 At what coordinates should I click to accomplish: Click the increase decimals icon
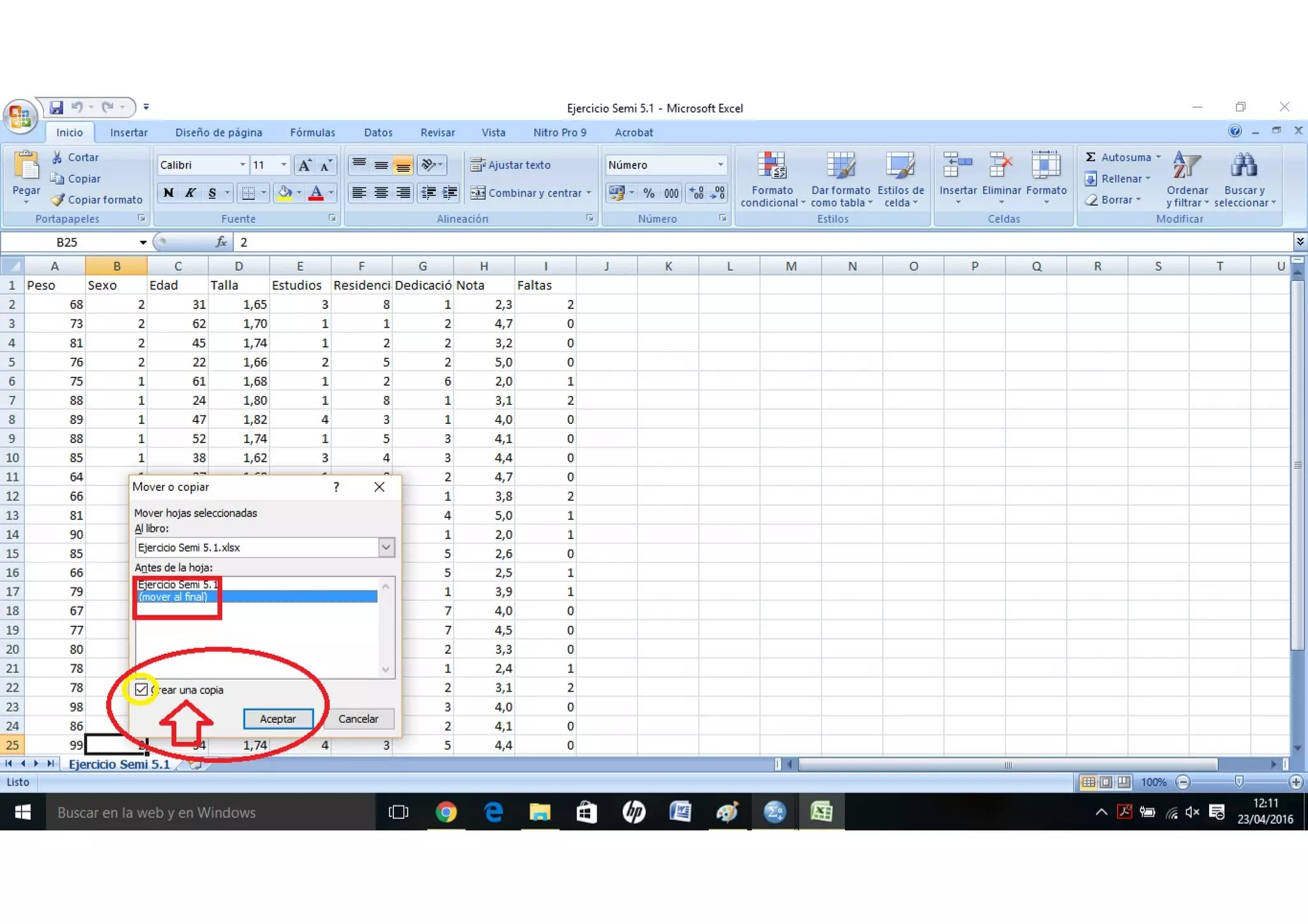pos(697,193)
